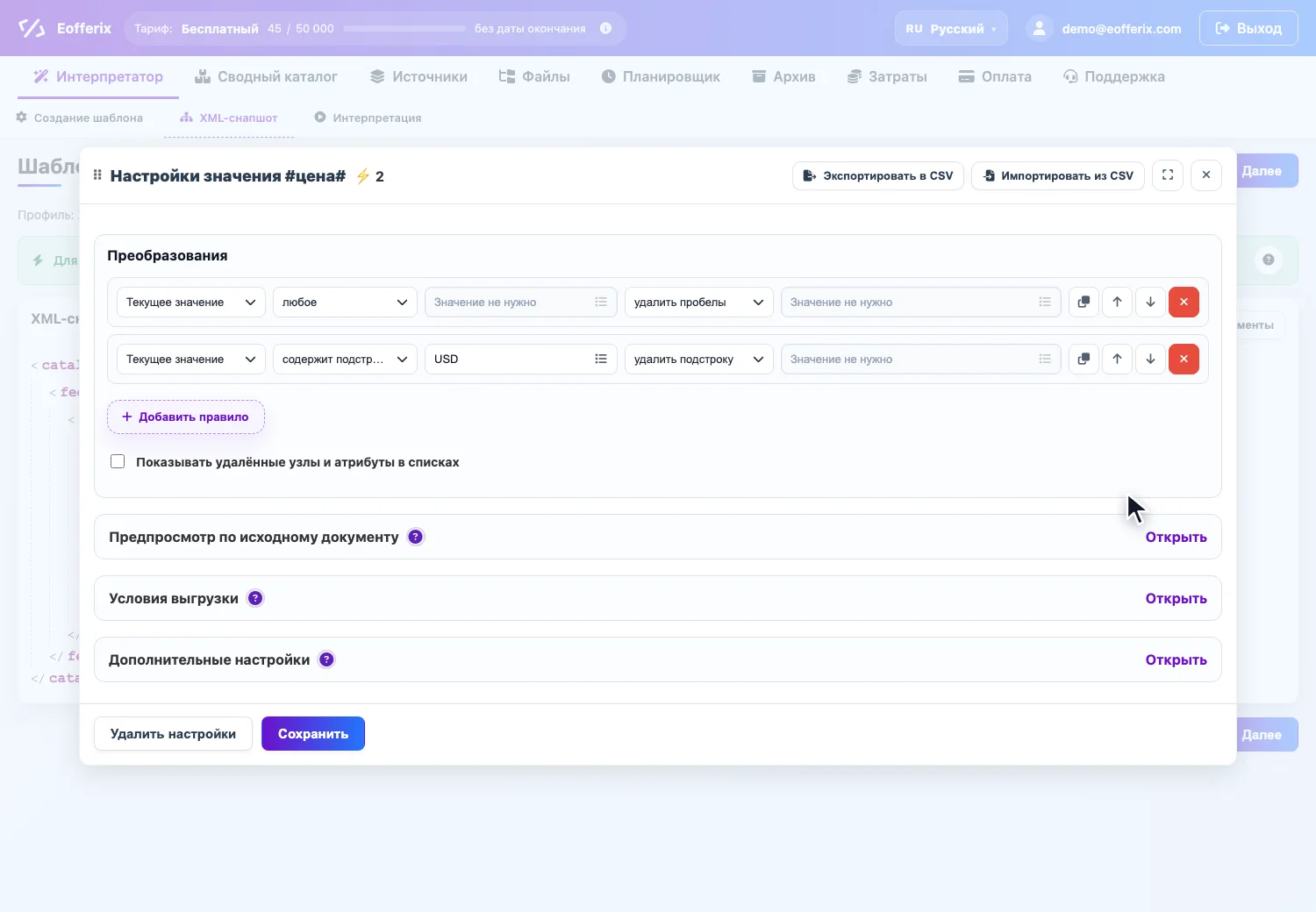Enable showing deleted nodes and attributes

(x=118, y=461)
